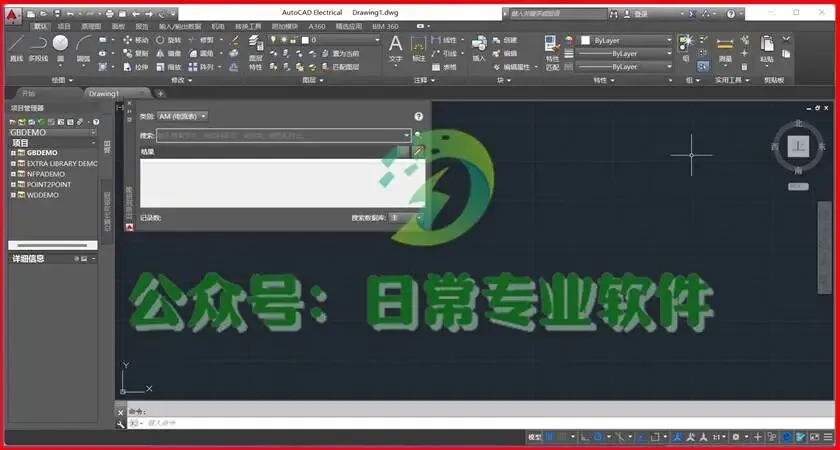The image size is (840, 450).
Task: Click 匹配图层 (Match Layer) button
Action: [340, 67]
